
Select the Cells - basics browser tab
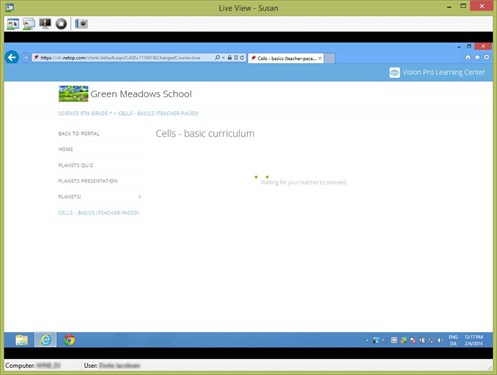click(x=286, y=58)
